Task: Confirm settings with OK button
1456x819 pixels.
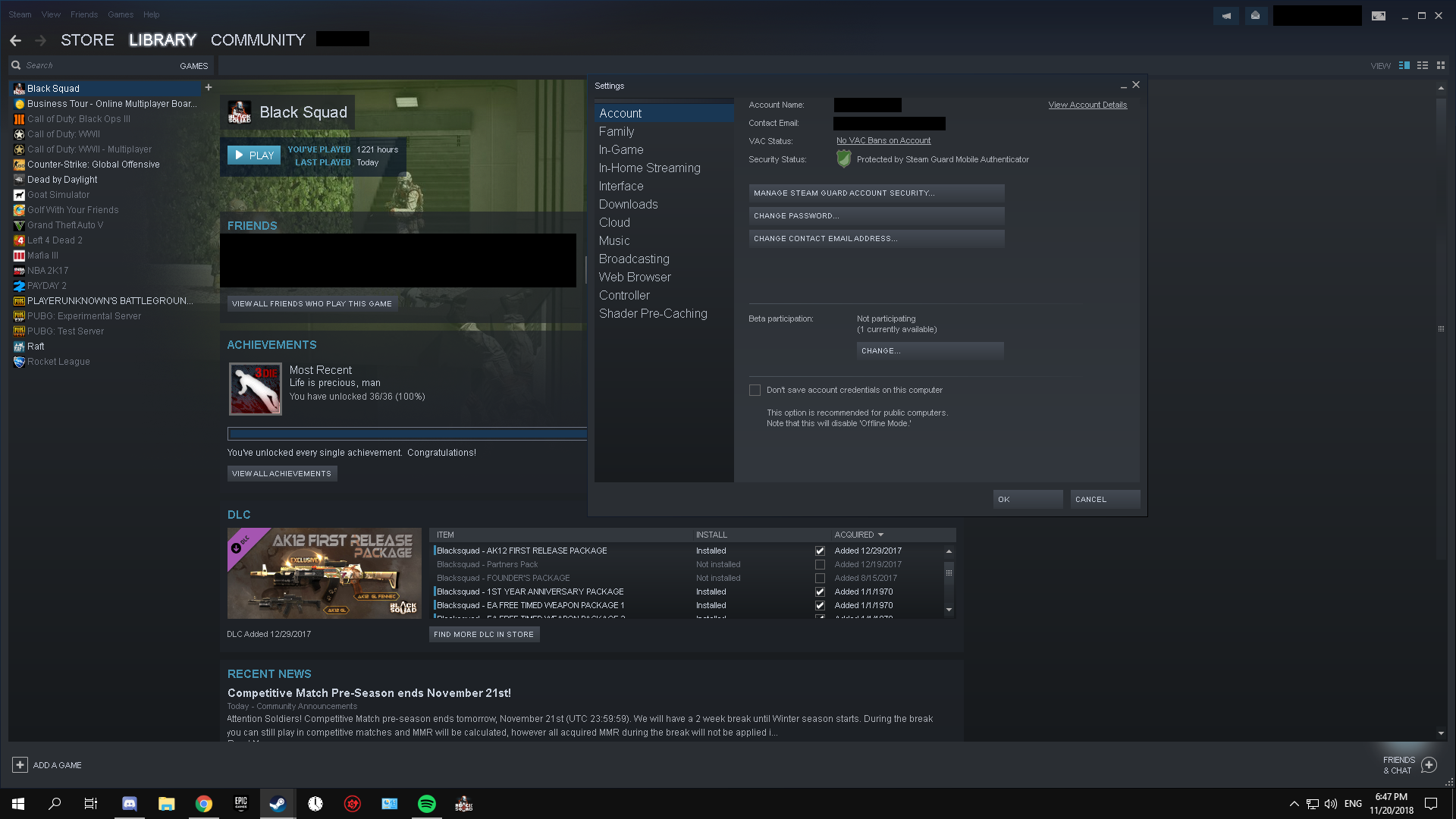Action: (1028, 500)
